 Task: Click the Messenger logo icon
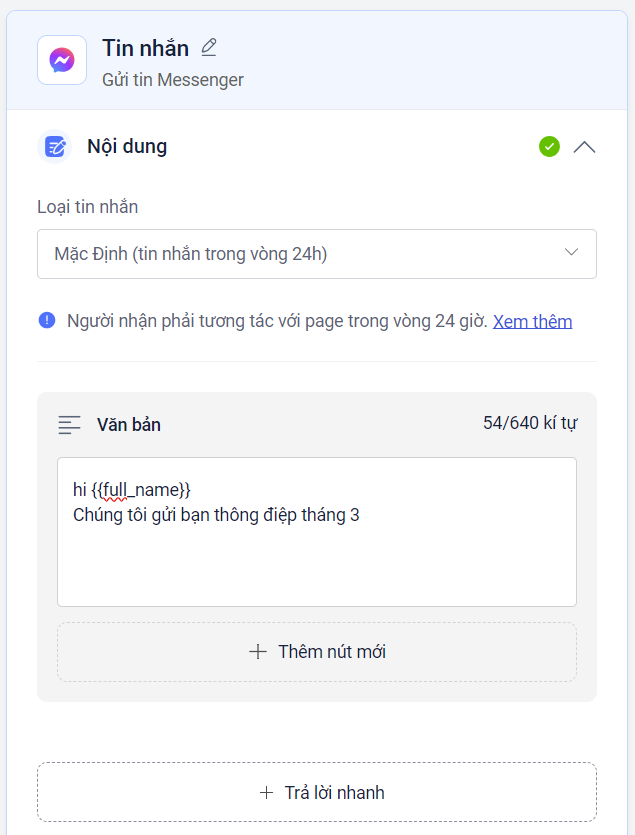point(62,60)
